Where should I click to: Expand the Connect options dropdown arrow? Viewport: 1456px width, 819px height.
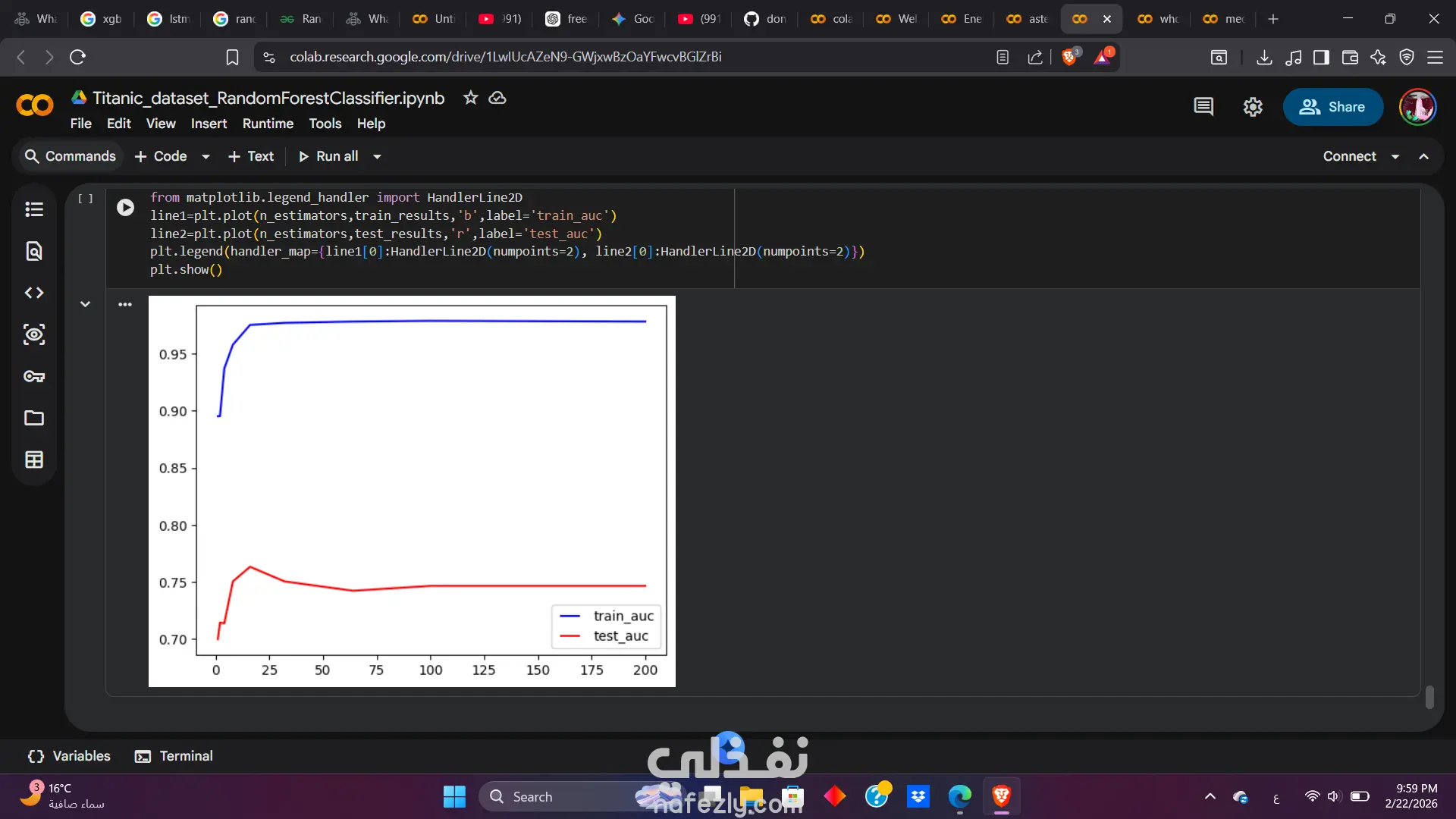pos(1395,157)
